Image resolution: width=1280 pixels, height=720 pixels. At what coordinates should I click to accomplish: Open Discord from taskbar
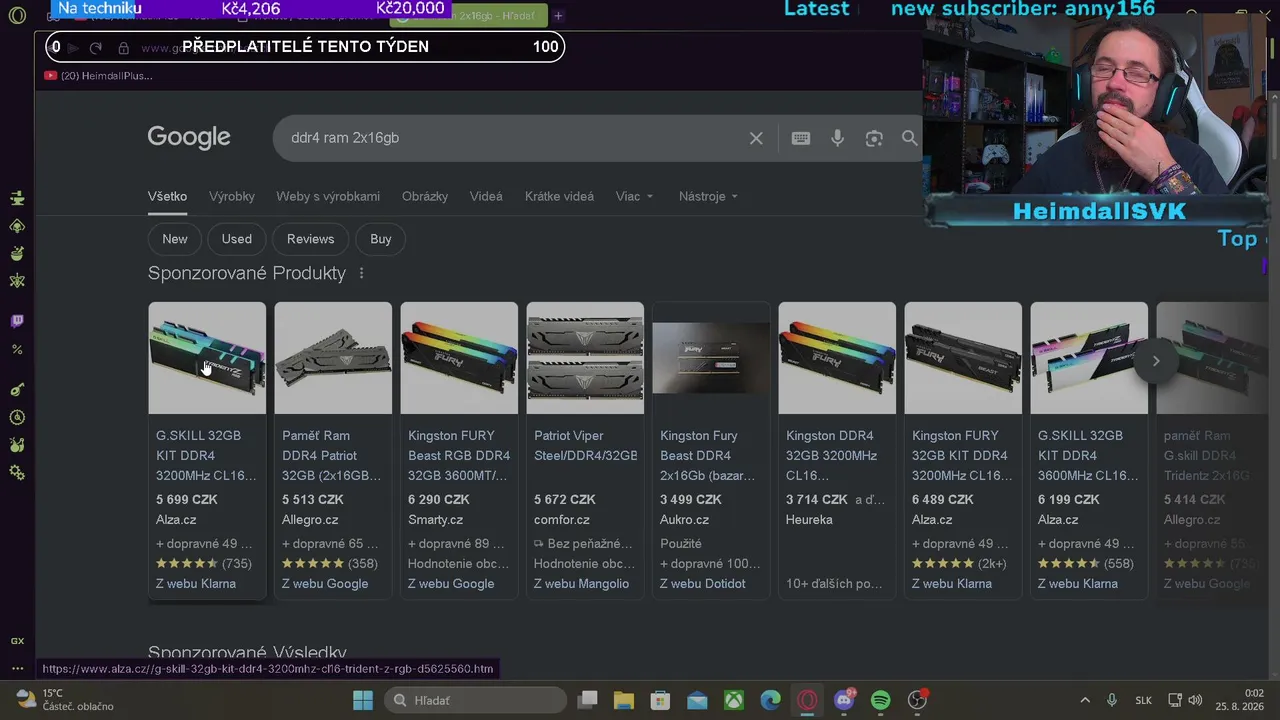click(x=844, y=700)
